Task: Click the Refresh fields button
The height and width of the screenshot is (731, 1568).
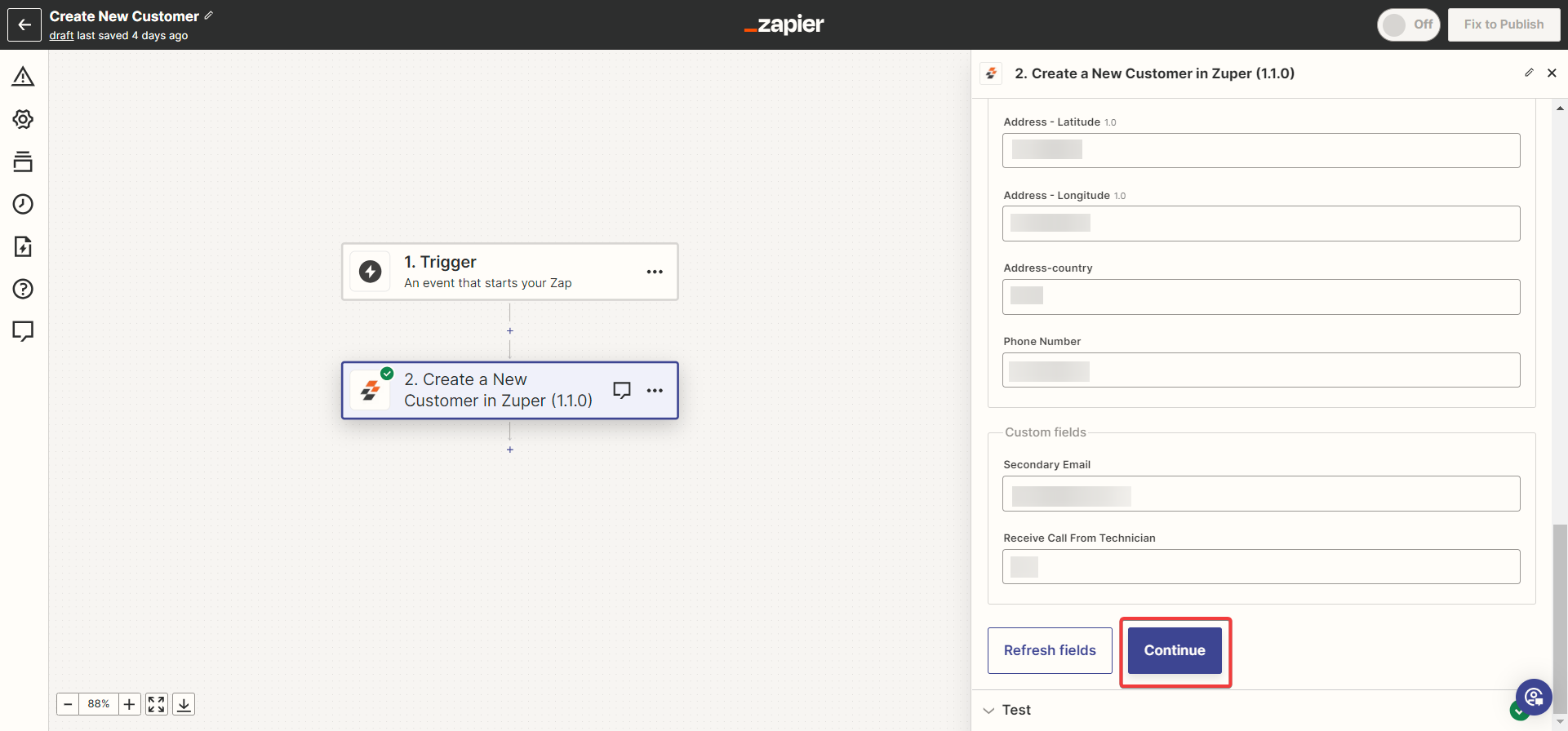Action: [x=1050, y=650]
